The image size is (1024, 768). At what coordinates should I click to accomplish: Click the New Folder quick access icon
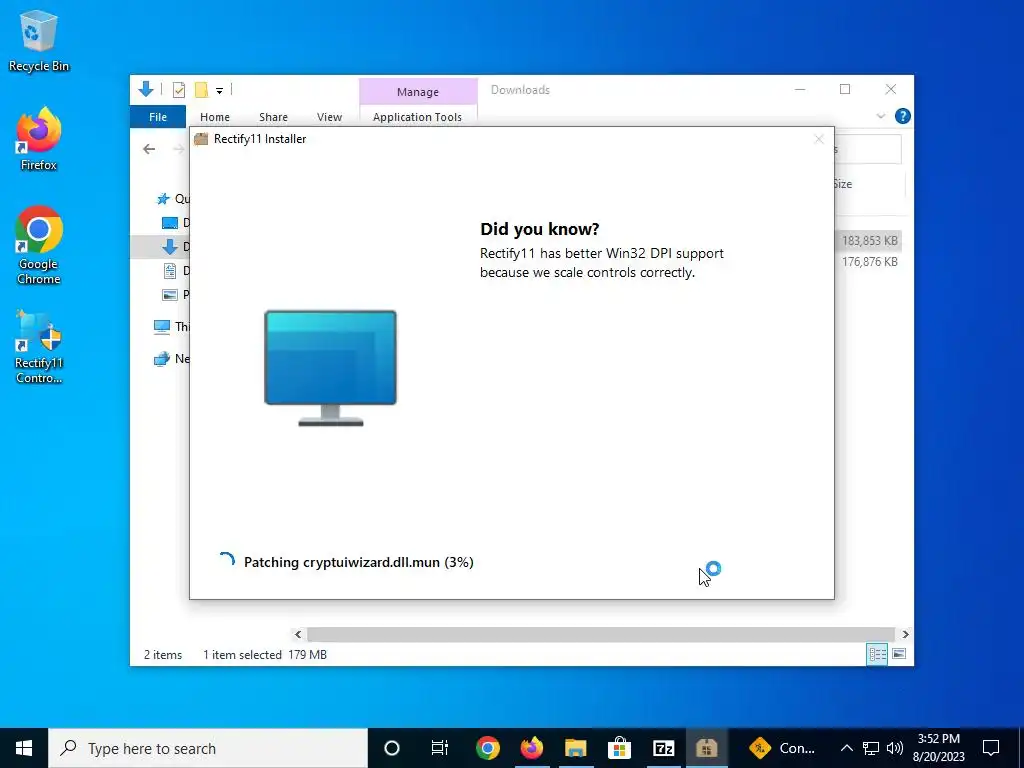coord(201,90)
